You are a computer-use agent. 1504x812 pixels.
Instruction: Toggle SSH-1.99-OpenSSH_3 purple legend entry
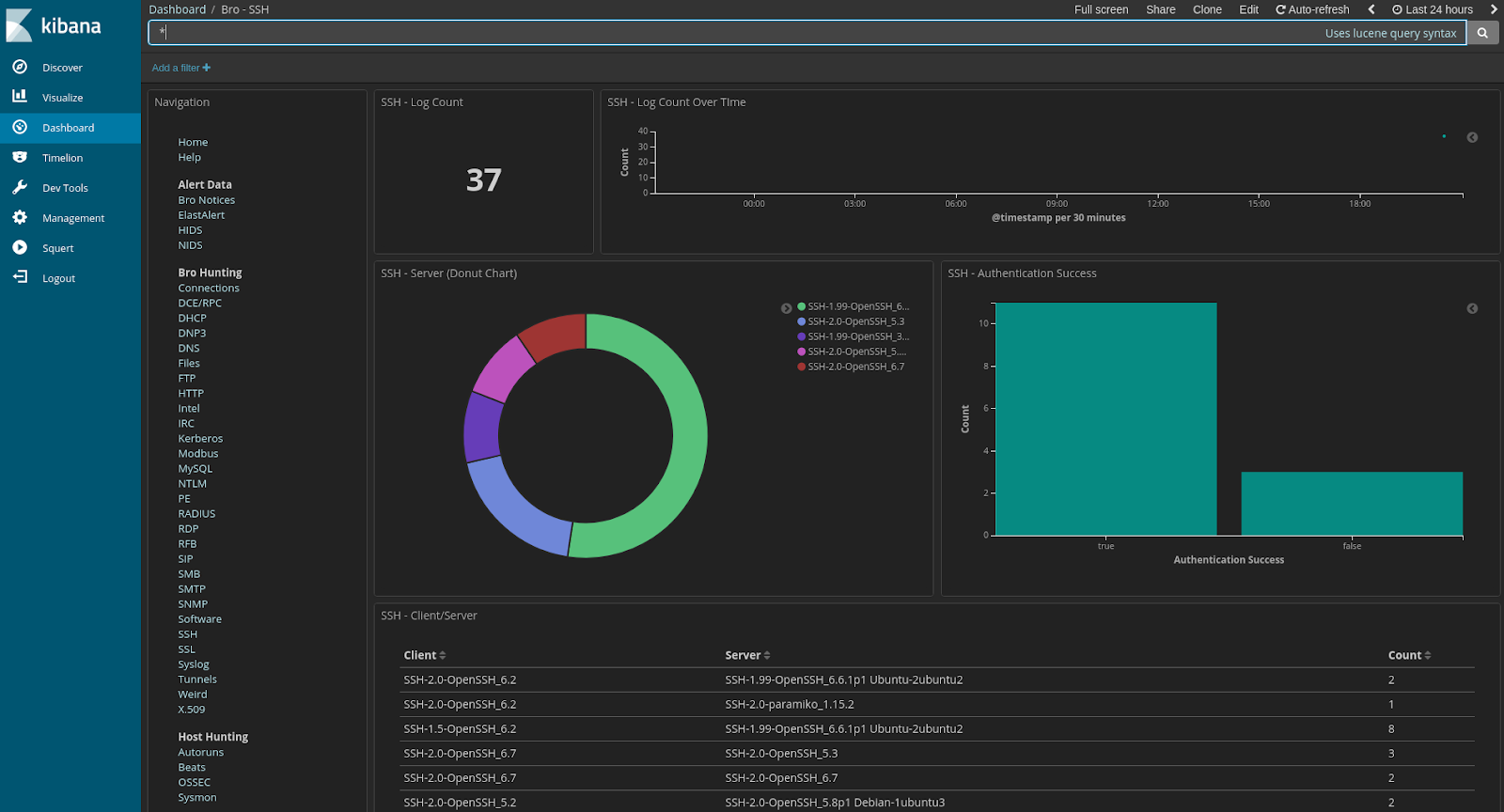click(854, 336)
